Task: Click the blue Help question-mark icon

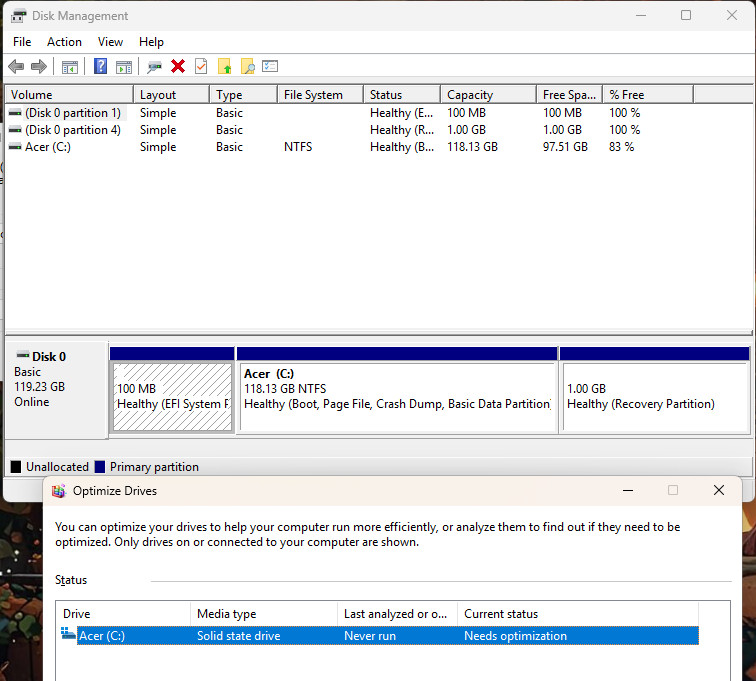Action: pos(100,66)
